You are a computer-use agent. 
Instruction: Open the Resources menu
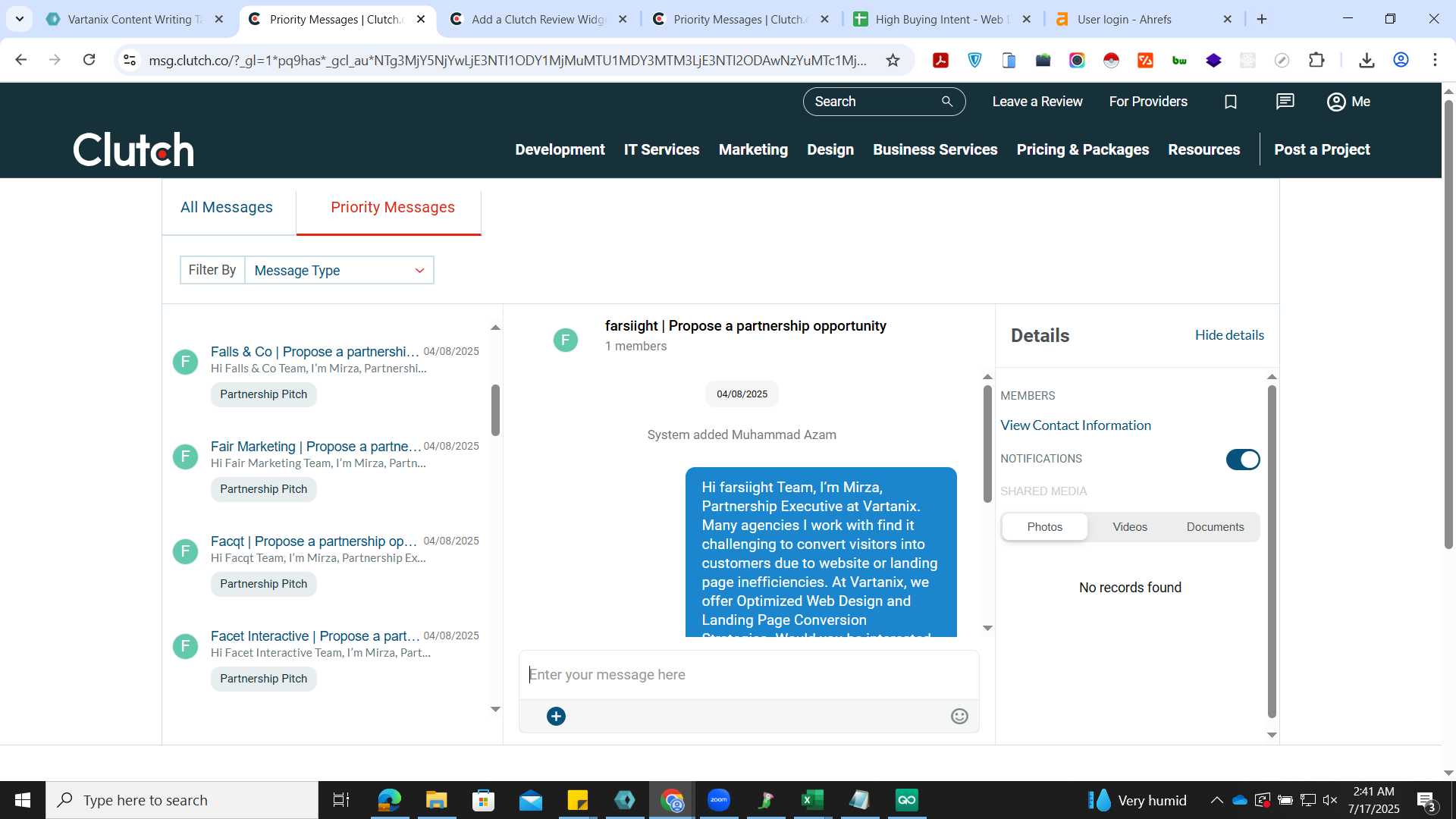(x=1203, y=149)
